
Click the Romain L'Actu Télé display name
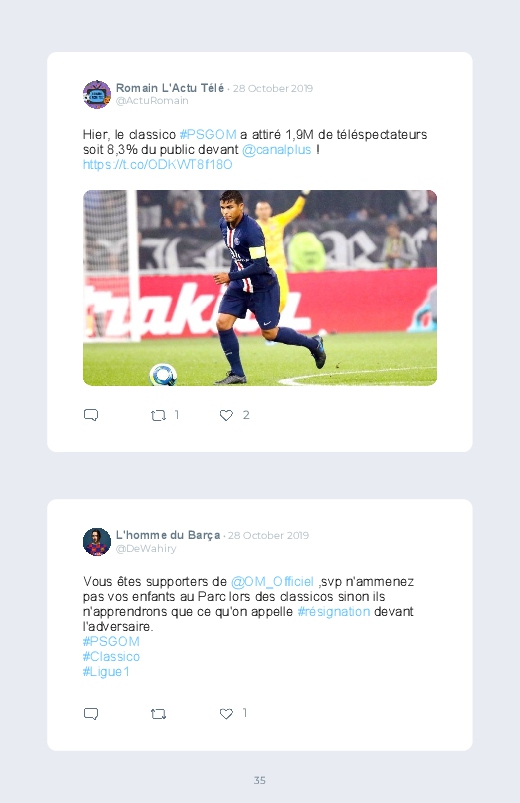(x=170, y=88)
